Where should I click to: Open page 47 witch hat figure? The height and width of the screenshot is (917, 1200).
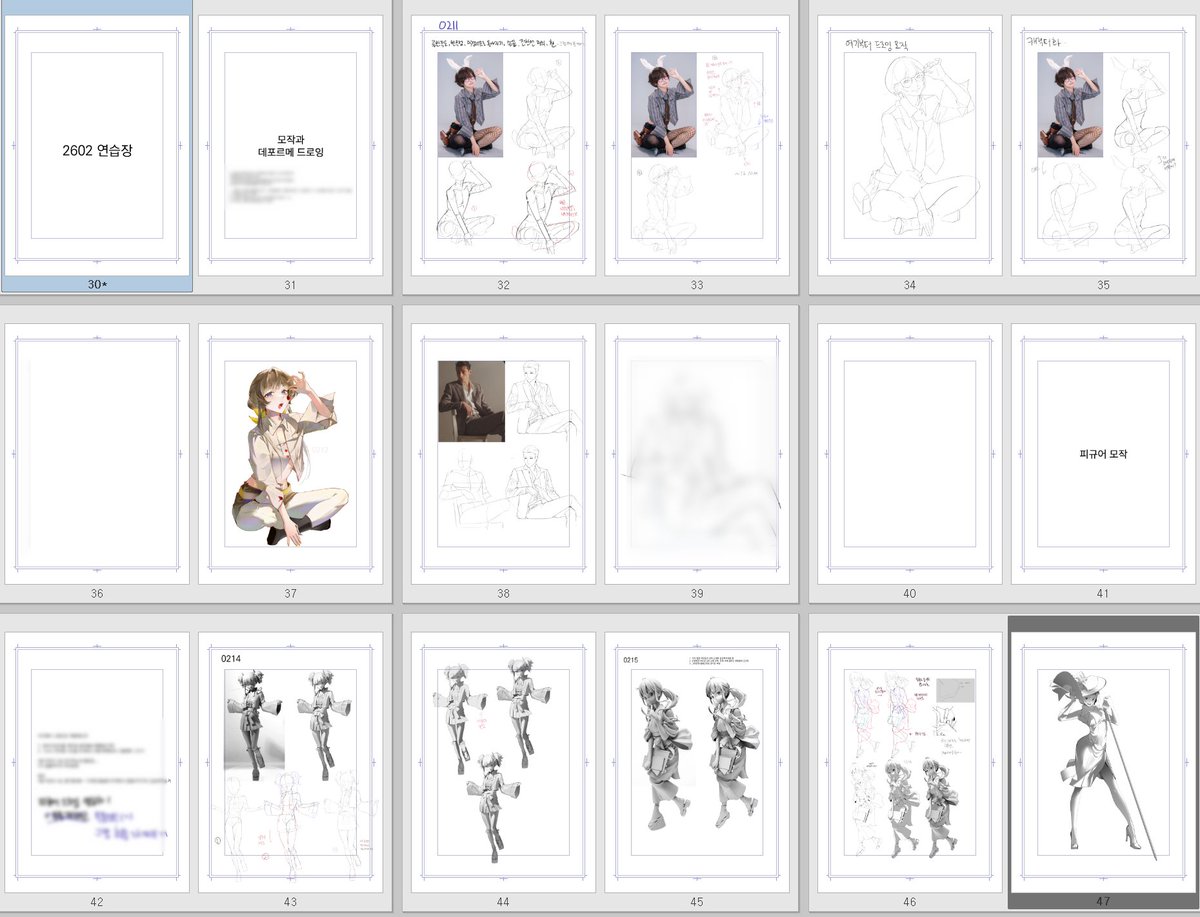1103,762
